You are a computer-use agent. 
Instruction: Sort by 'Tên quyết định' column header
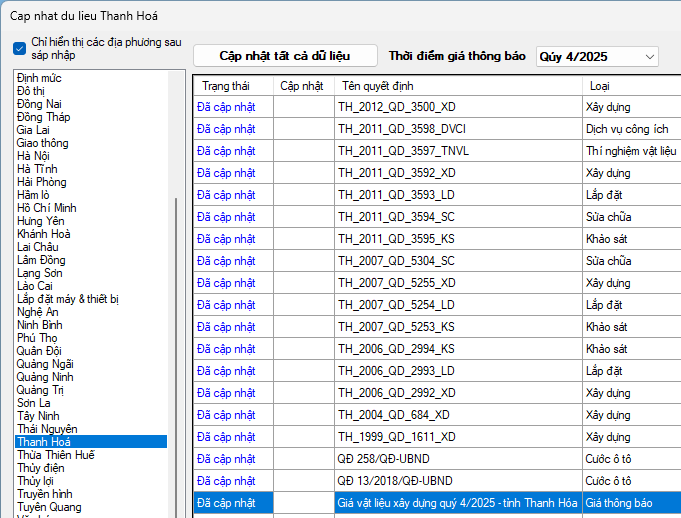378,86
